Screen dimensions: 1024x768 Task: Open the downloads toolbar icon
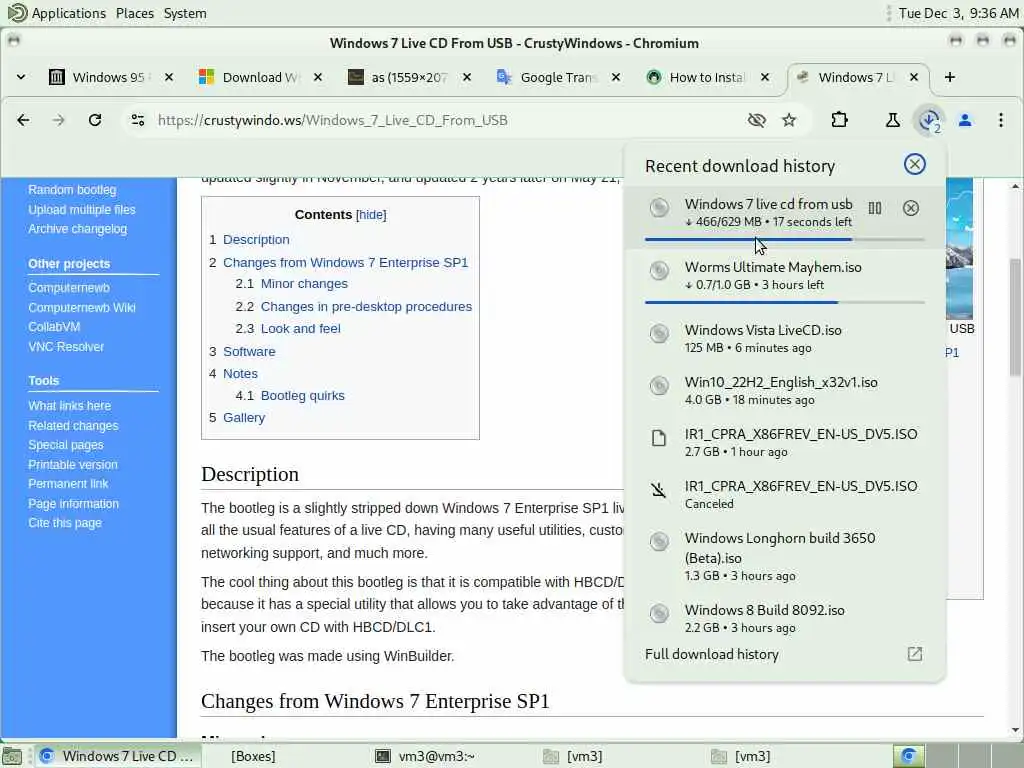point(929,120)
